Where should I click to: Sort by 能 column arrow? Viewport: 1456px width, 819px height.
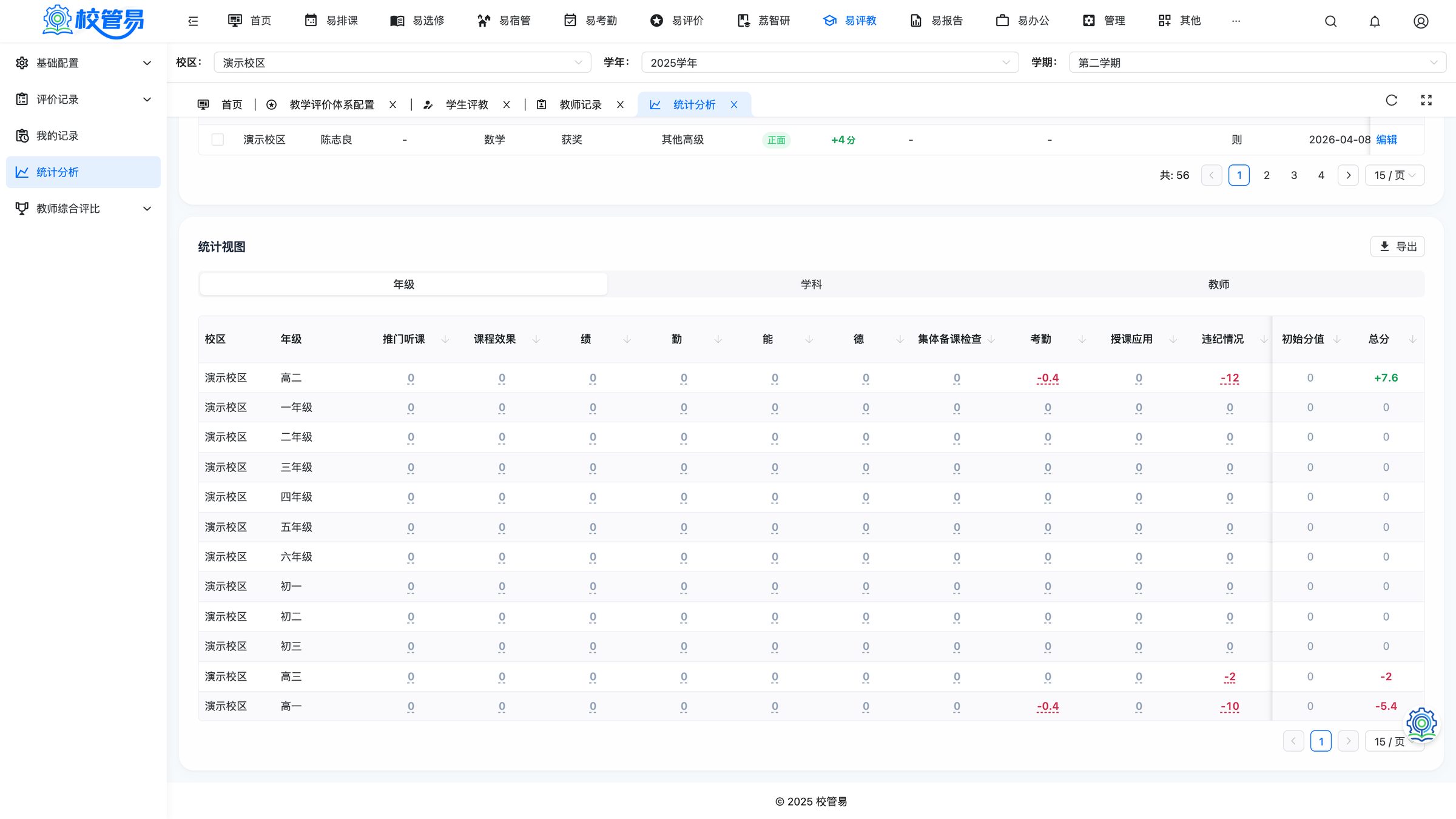tap(809, 339)
